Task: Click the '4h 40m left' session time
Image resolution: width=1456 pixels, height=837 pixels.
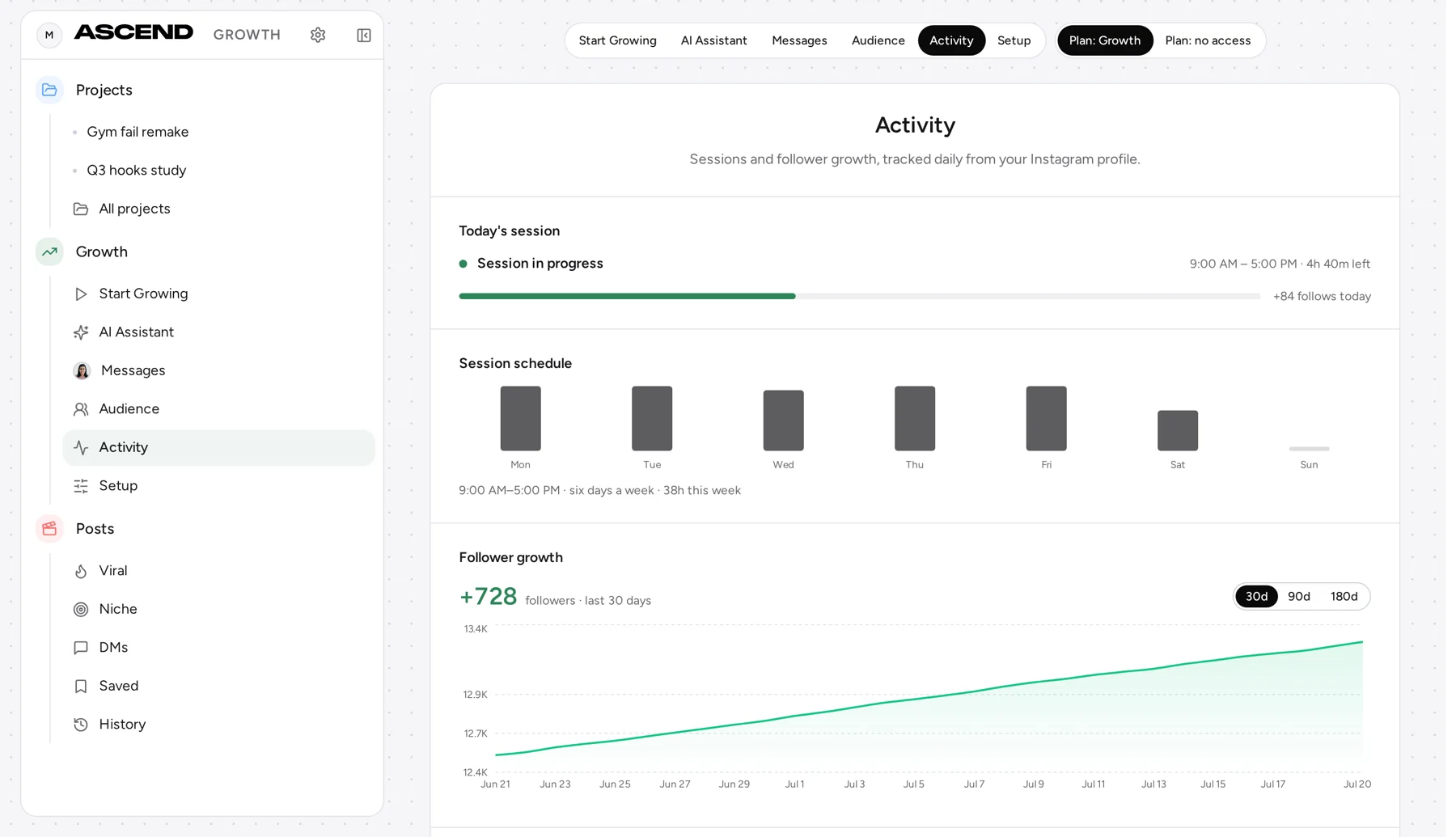Action: pos(1338,264)
